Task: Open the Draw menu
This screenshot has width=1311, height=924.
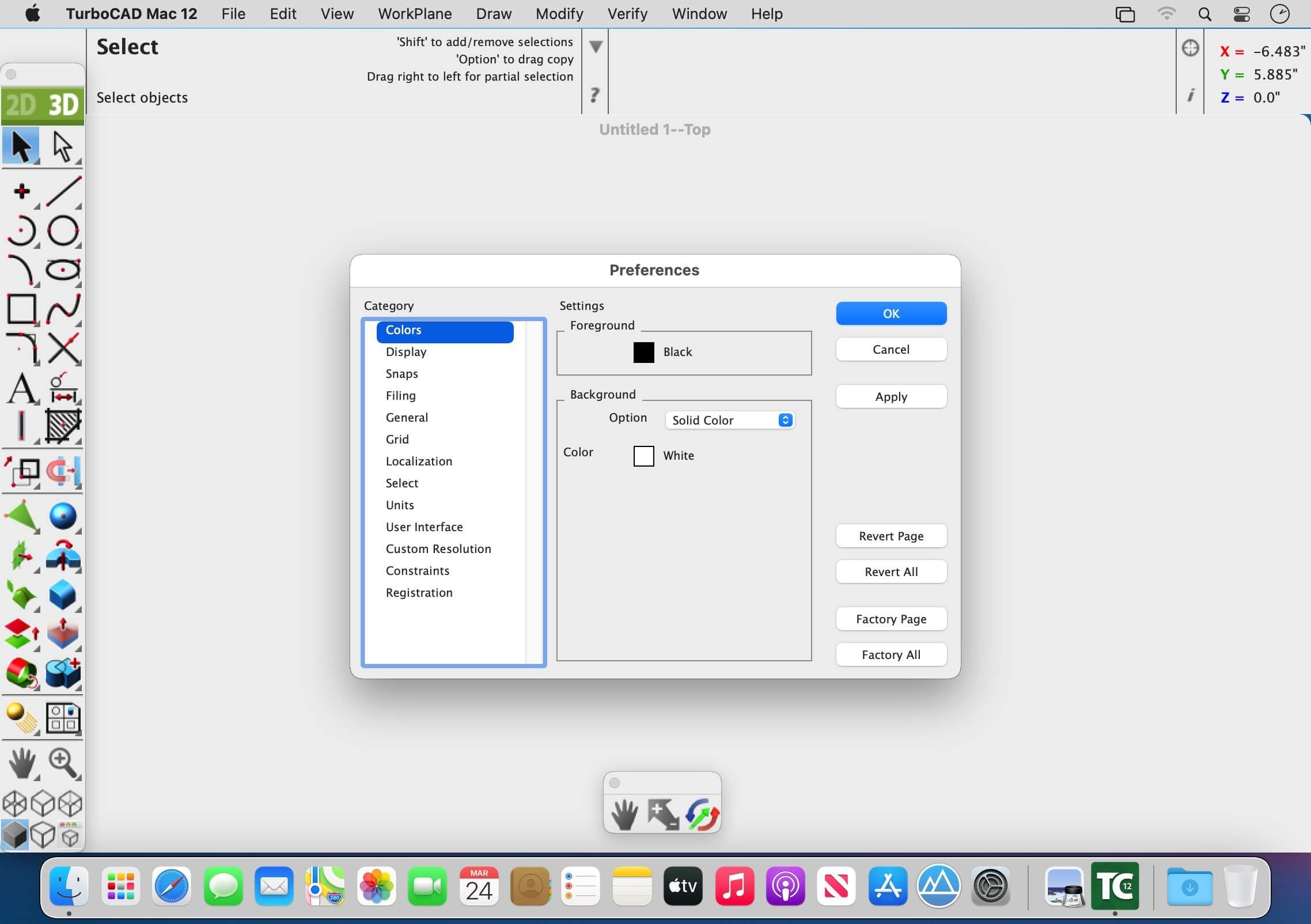Action: 494,14
